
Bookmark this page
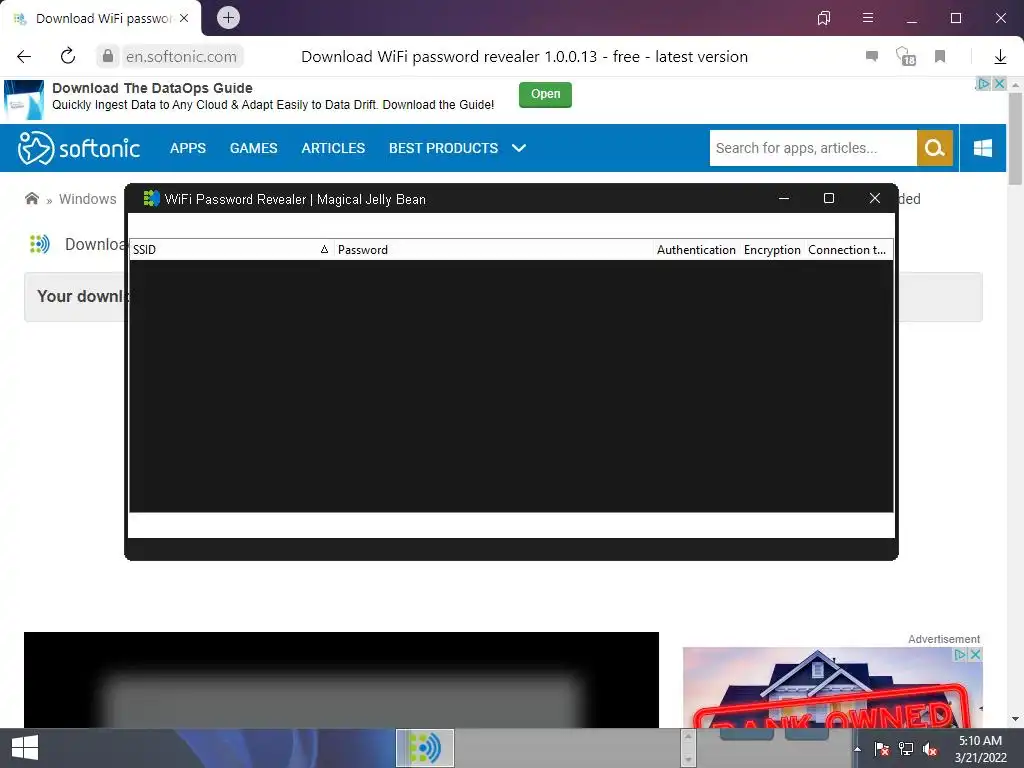click(x=940, y=56)
